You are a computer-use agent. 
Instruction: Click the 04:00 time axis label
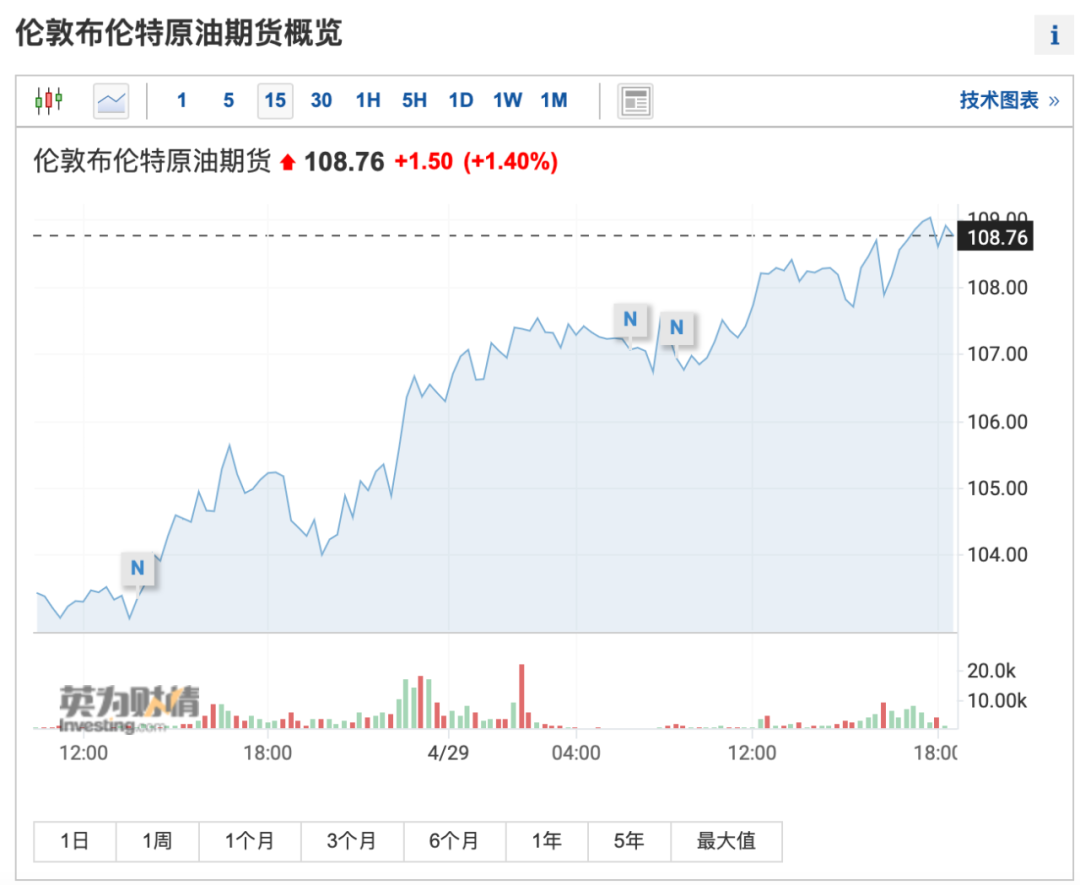tap(576, 753)
